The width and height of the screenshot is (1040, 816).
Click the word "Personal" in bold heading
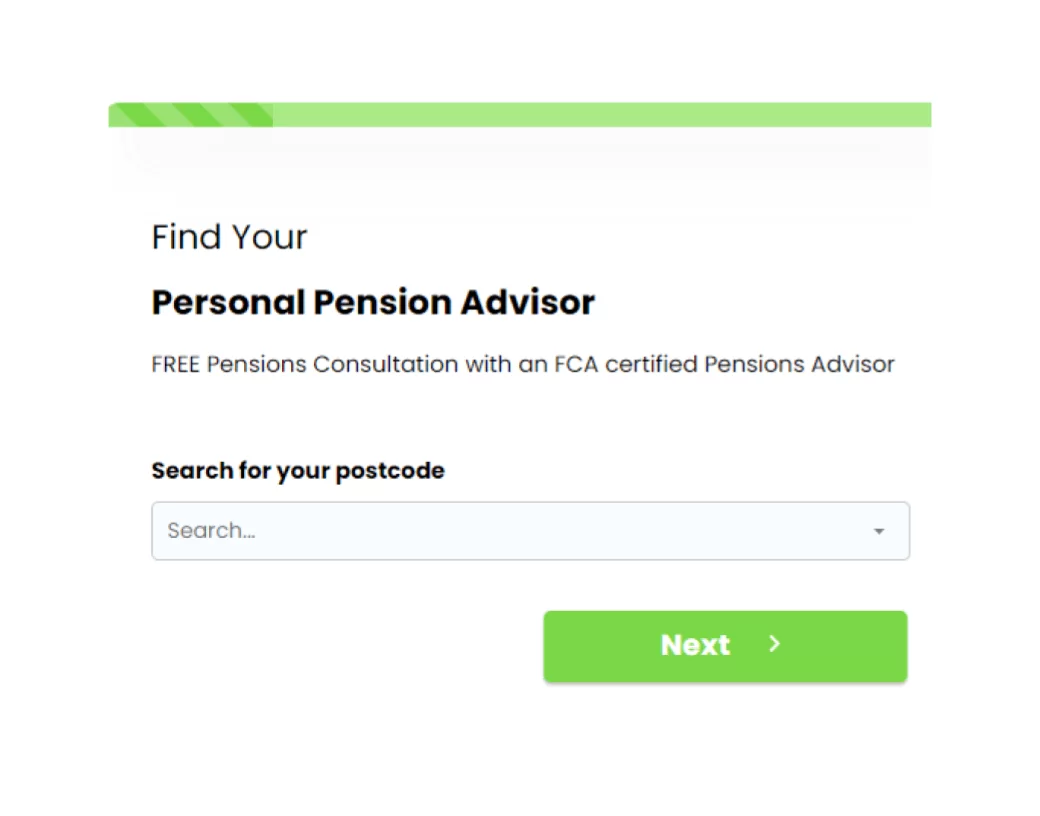click(228, 302)
